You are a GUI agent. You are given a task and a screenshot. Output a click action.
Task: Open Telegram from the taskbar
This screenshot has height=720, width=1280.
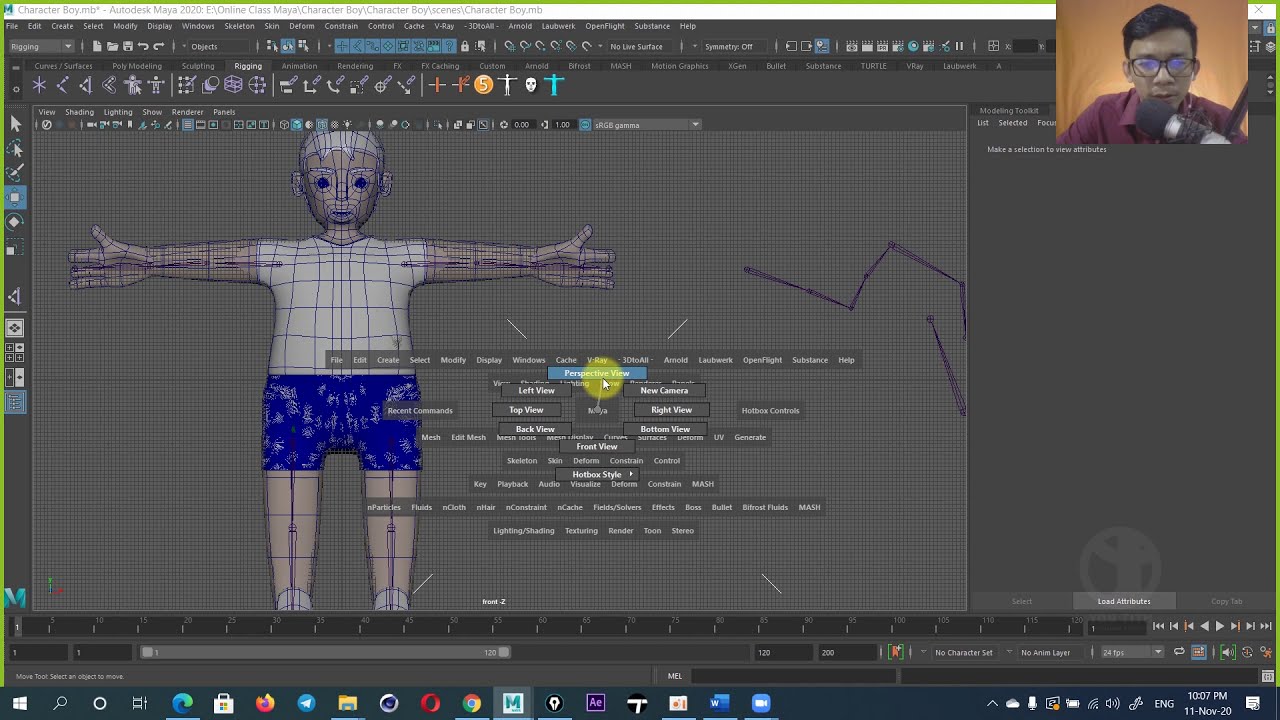pos(306,703)
